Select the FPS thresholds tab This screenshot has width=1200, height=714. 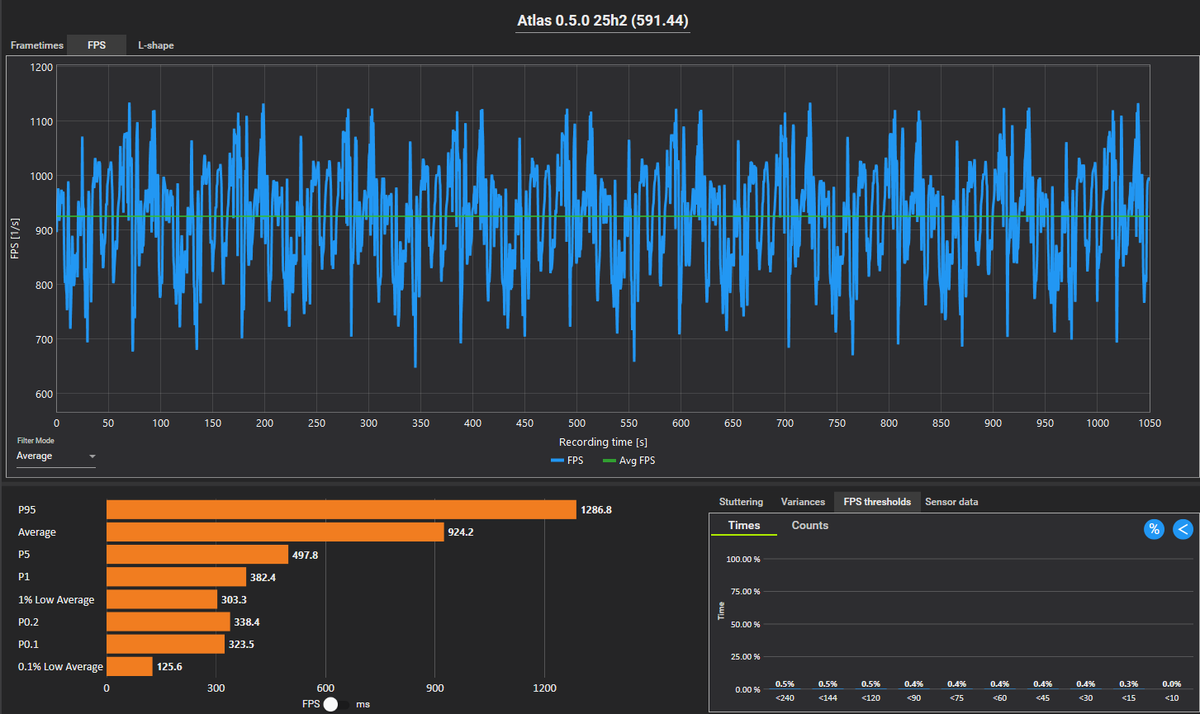(877, 502)
